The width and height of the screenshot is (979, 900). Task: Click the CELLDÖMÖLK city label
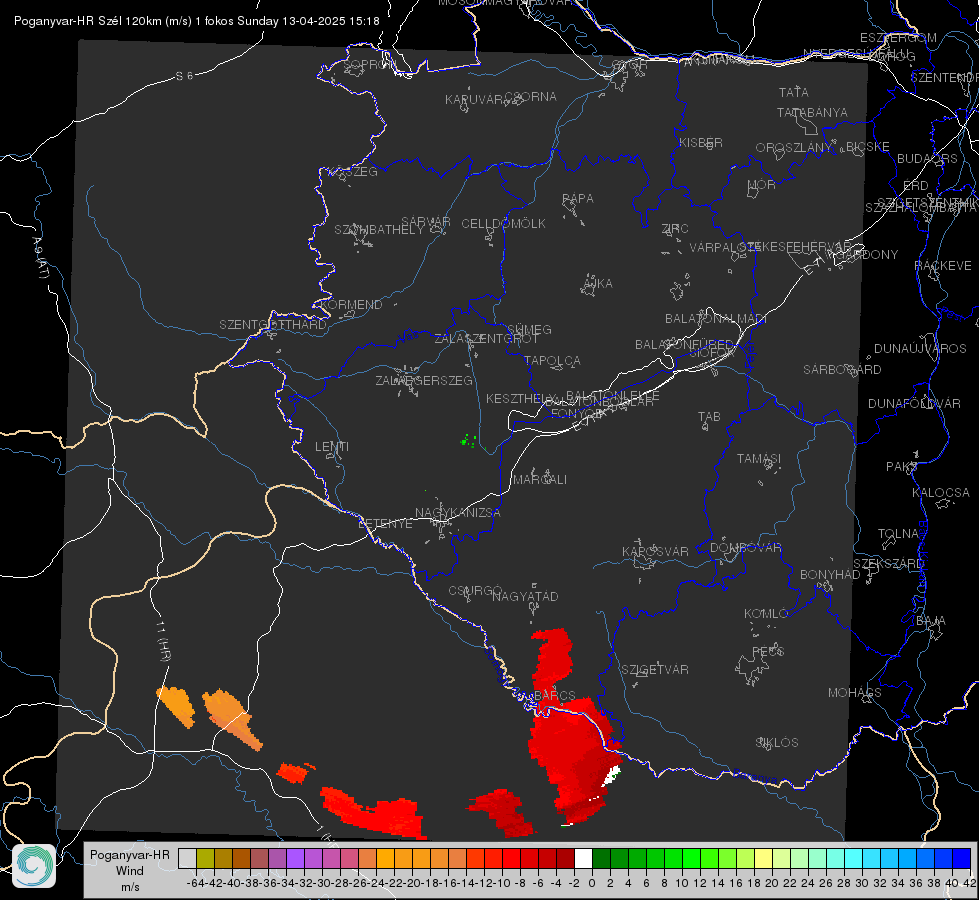click(x=503, y=224)
